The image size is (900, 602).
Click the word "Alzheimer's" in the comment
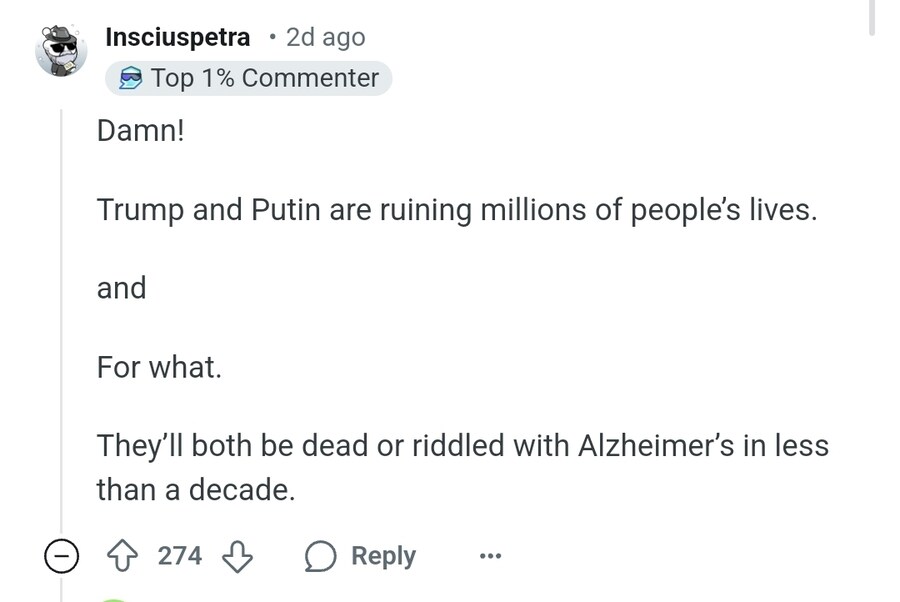point(655,445)
